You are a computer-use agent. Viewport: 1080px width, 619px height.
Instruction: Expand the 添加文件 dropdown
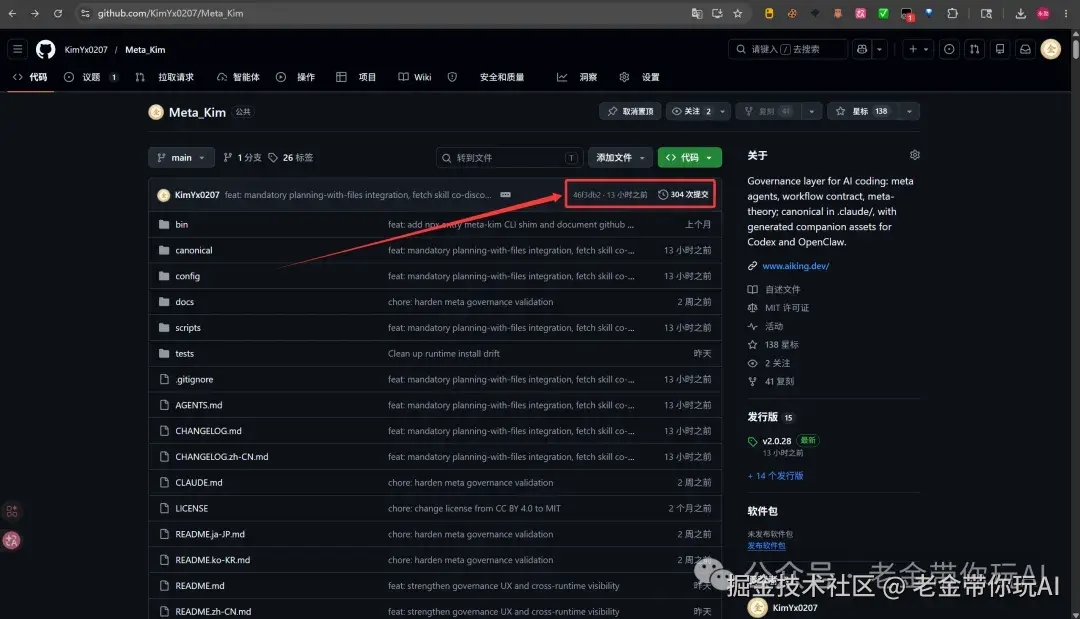[x=621, y=158]
